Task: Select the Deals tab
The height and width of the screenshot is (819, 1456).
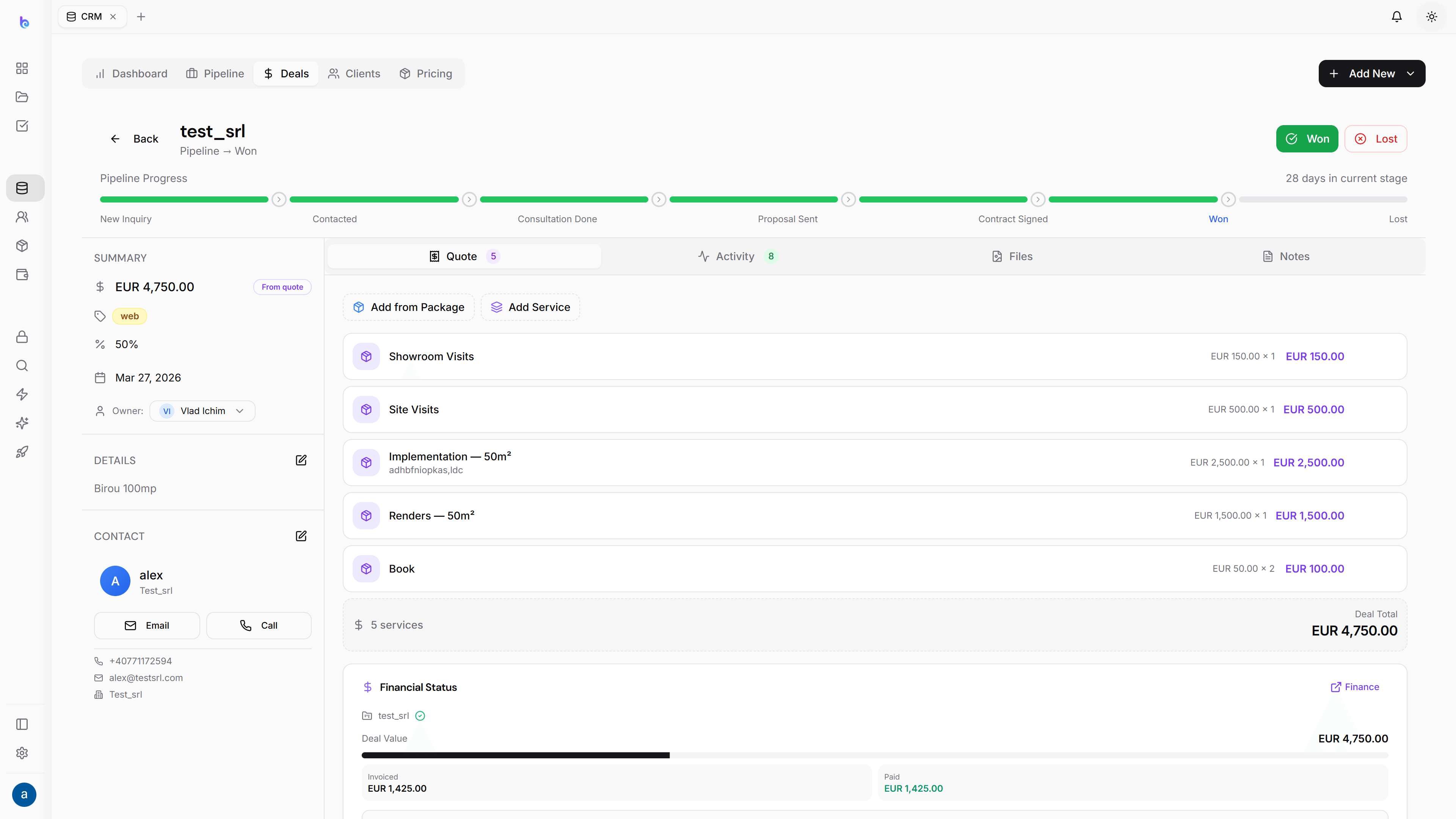Action: 286,74
